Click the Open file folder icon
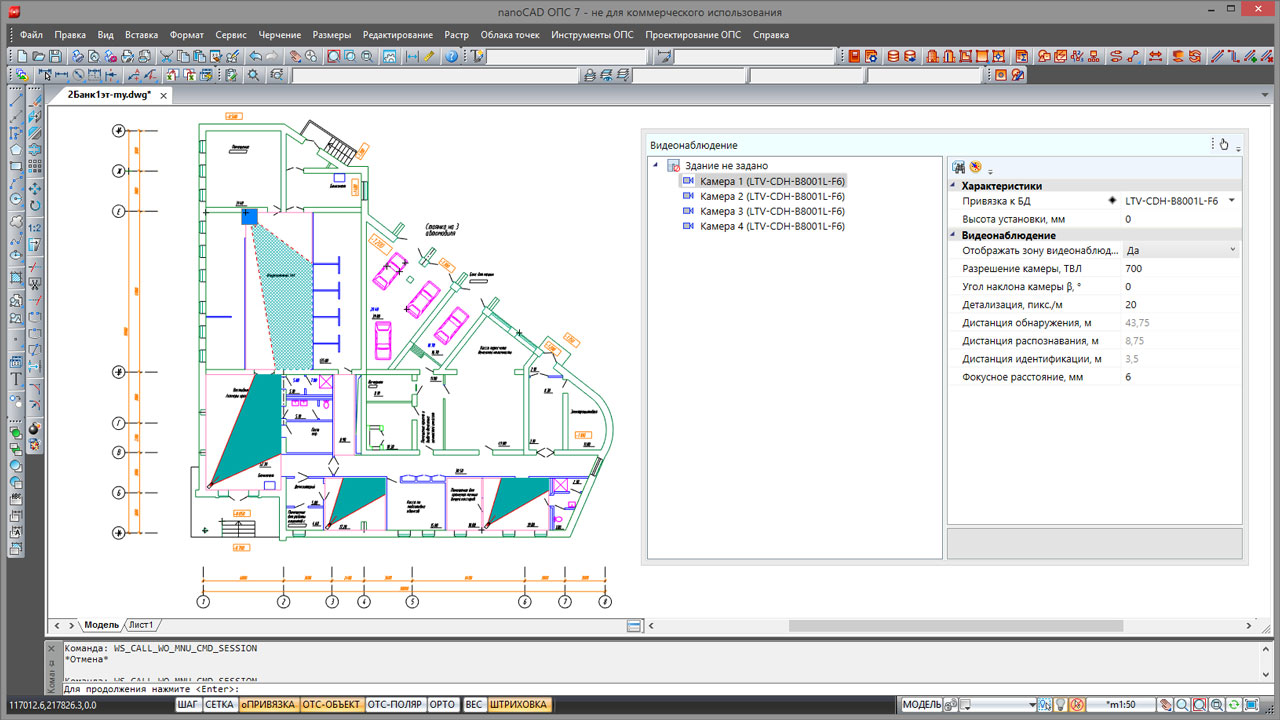 coord(38,57)
